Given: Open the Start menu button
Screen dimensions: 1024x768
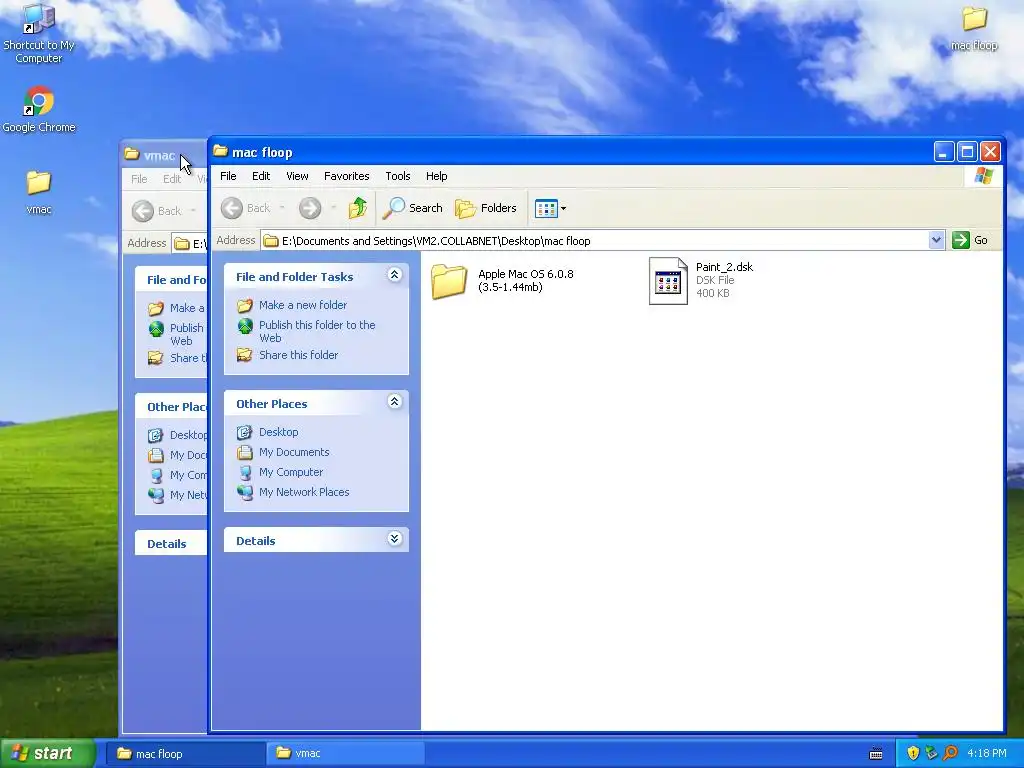Looking at the screenshot, I should coord(48,753).
